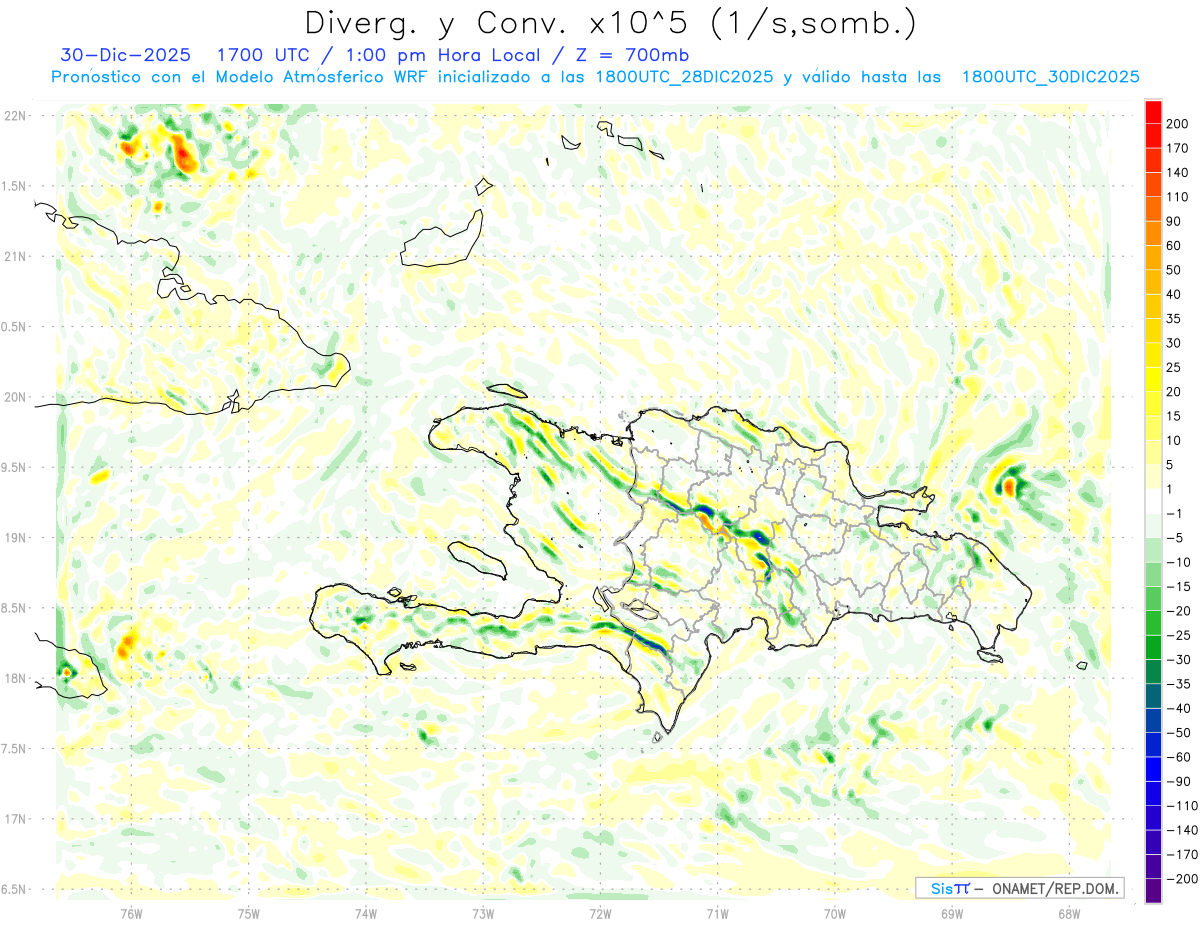
Task: Click the "68W" longitude label
Action: tap(1069, 913)
